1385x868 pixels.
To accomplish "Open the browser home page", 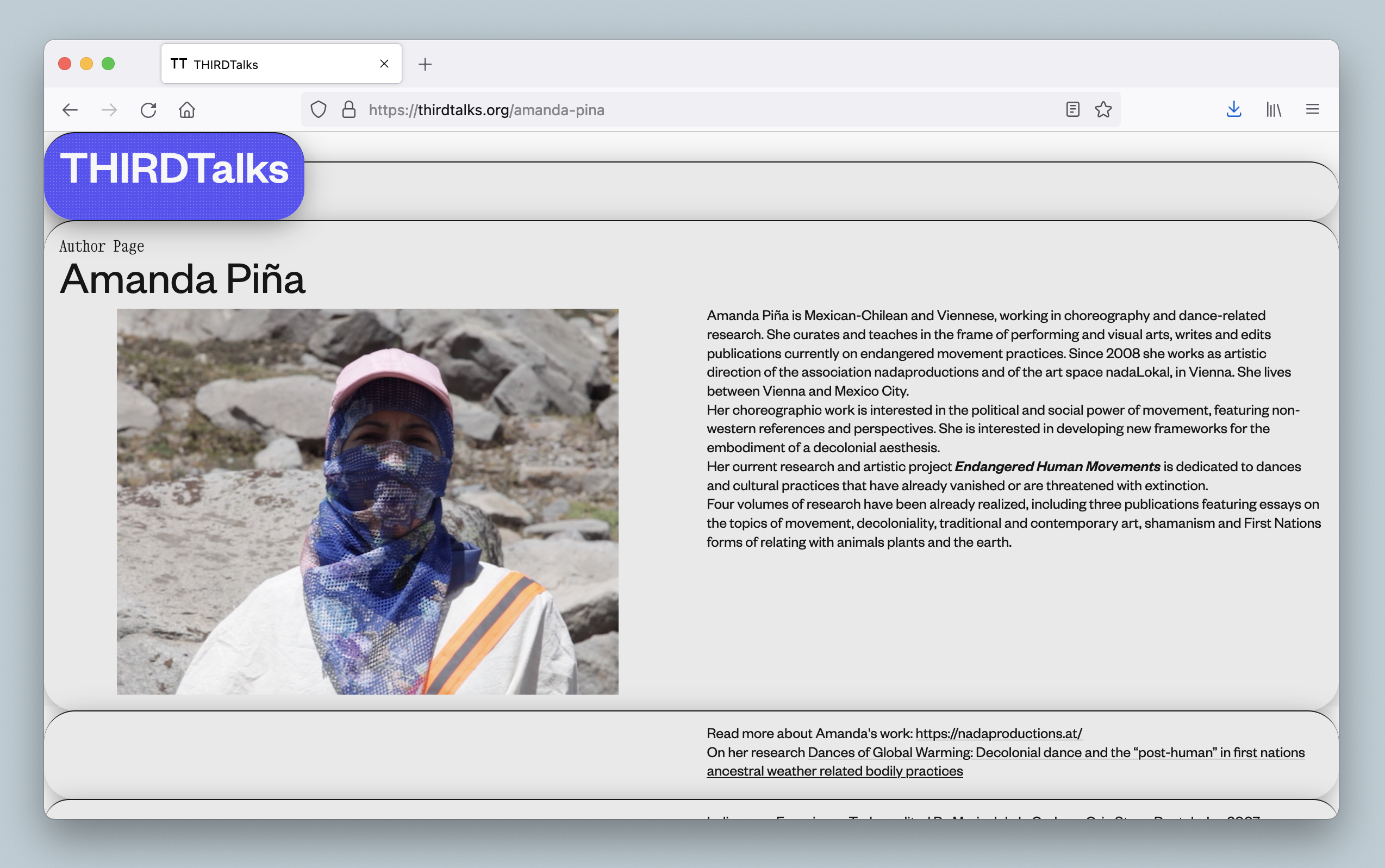I will pyautogui.click(x=187, y=110).
